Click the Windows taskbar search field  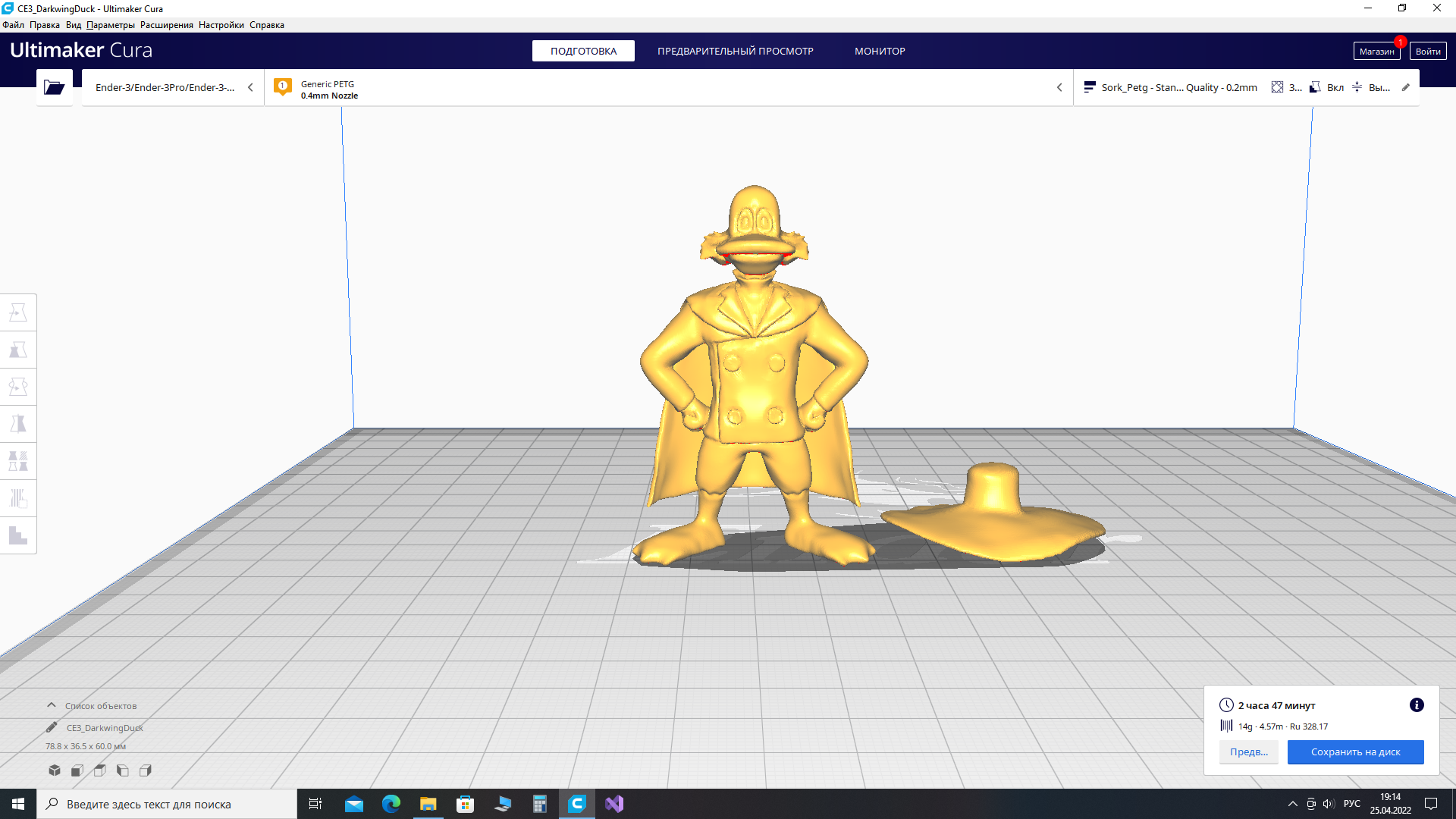click(x=167, y=804)
